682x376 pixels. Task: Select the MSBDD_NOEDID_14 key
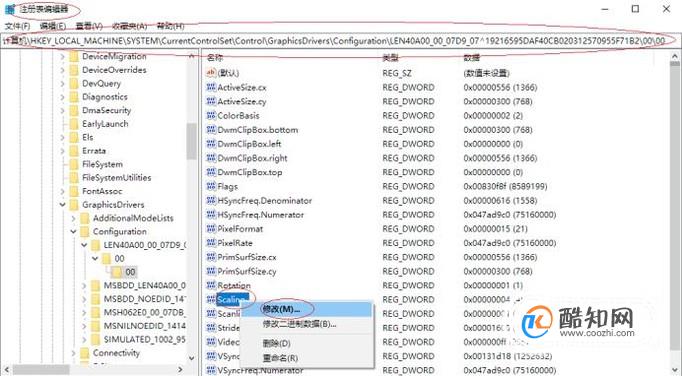144,299
